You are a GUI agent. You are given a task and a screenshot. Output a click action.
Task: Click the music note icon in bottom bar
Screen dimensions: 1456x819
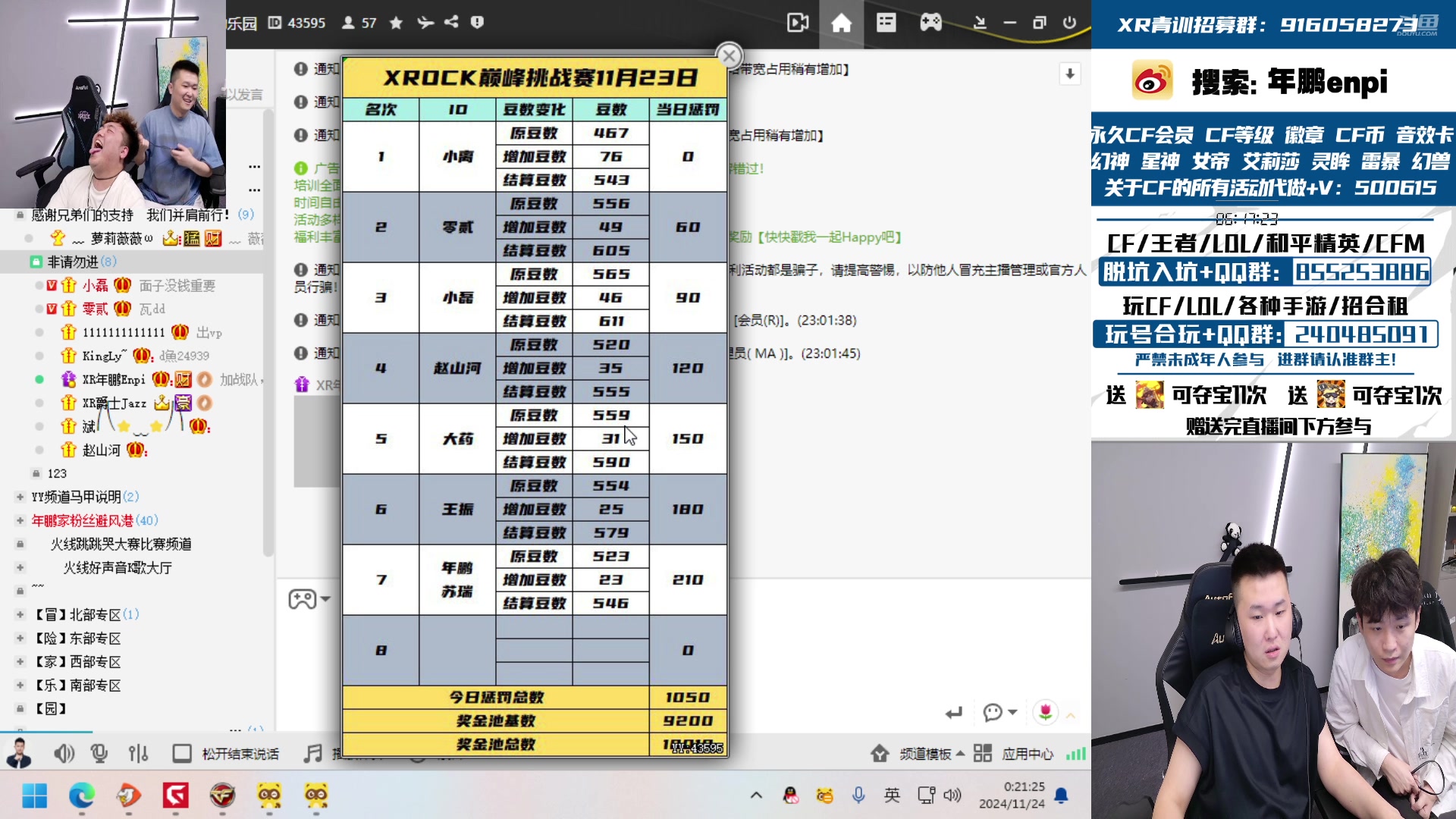[x=312, y=753]
